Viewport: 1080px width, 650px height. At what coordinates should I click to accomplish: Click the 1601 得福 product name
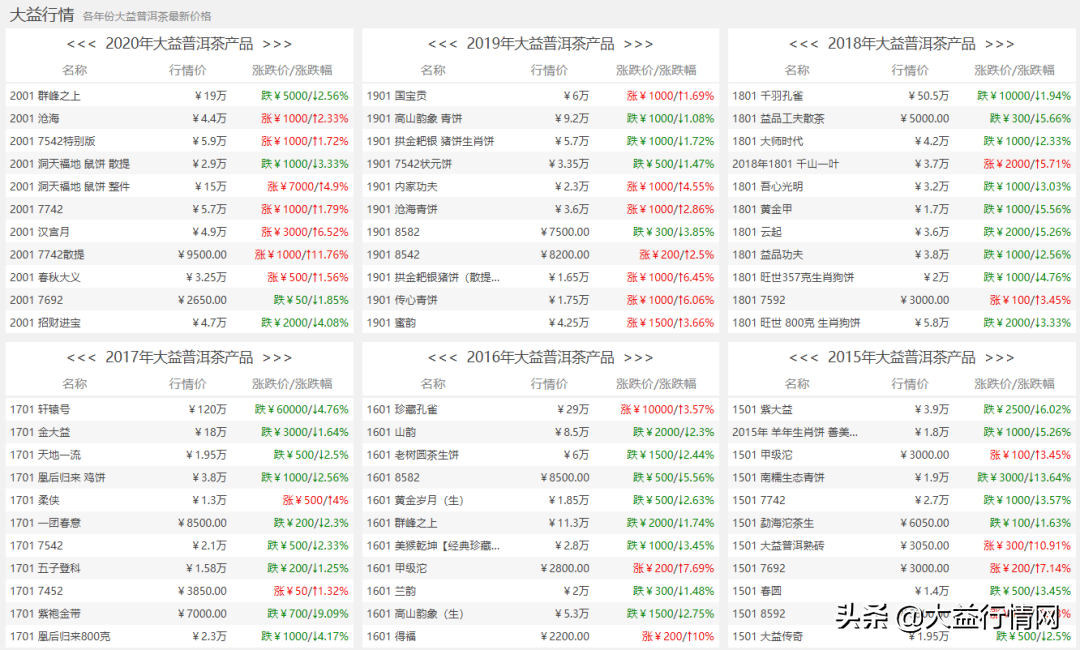pos(391,636)
